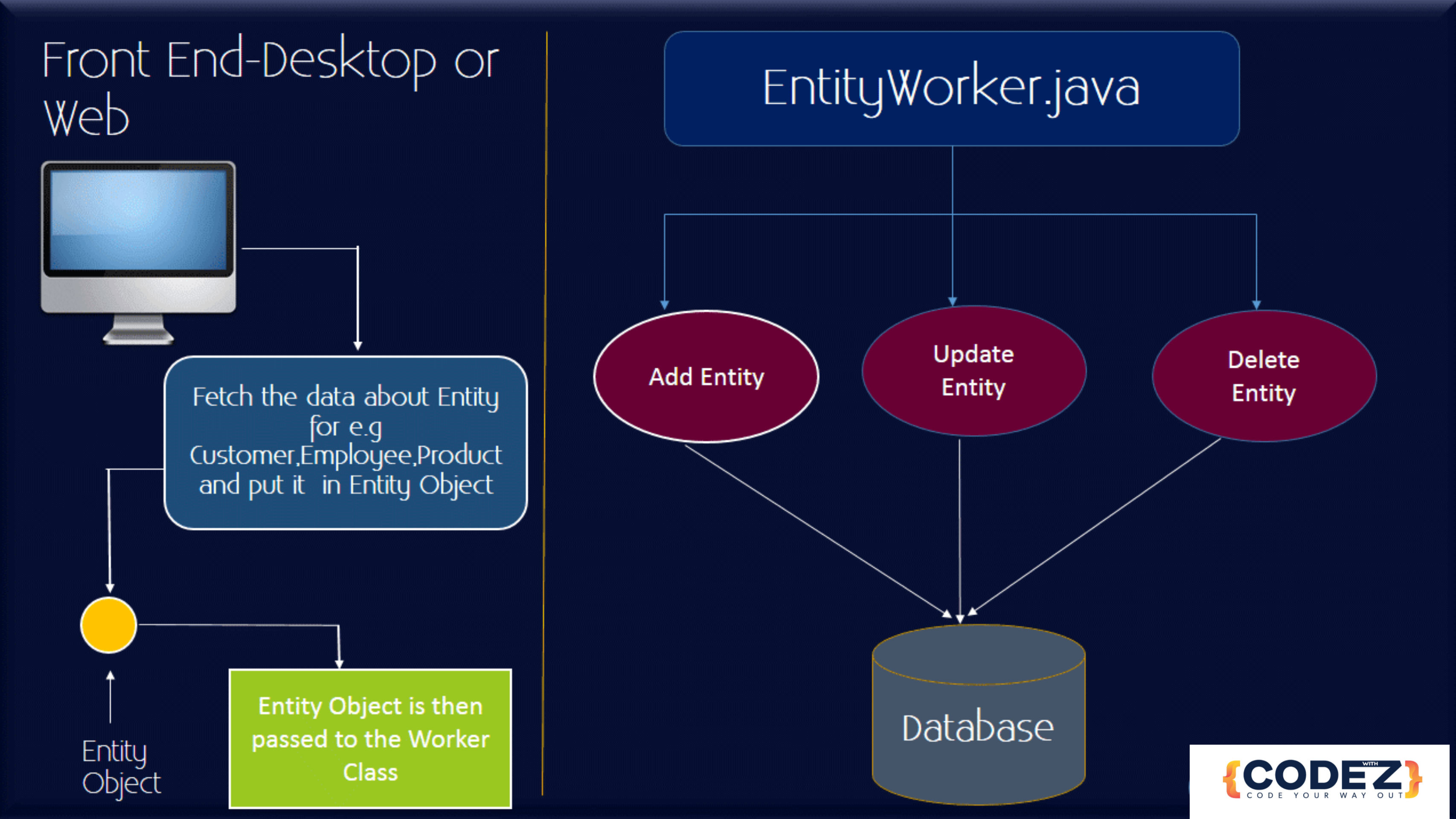Screen dimensions: 1456x819
Task: Click the Update Entity ellipse
Action: pos(974,371)
